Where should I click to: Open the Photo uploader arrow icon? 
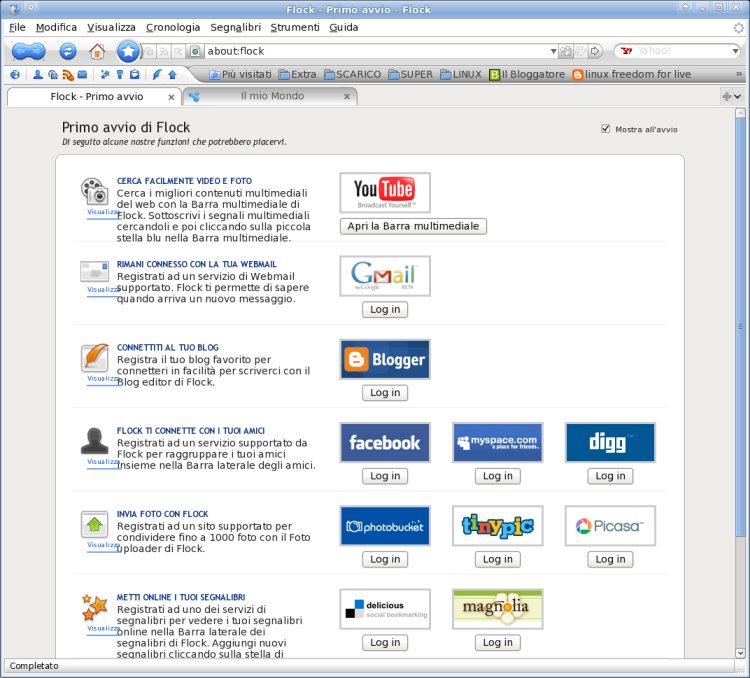(173, 75)
